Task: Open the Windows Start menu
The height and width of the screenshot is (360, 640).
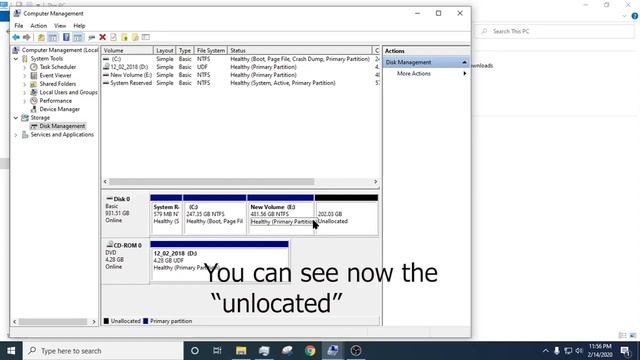Action: pyautogui.click(x=11, y=351)
